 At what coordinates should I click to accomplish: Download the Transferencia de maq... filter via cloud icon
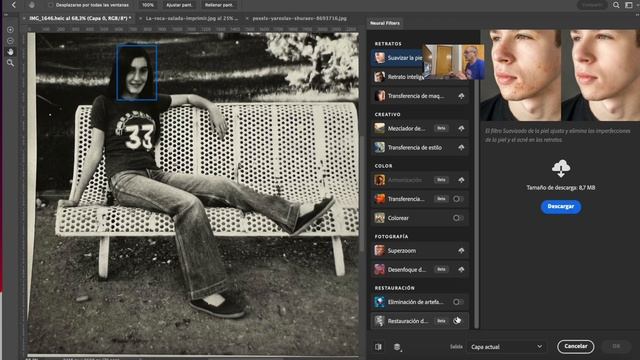(461, 96)
